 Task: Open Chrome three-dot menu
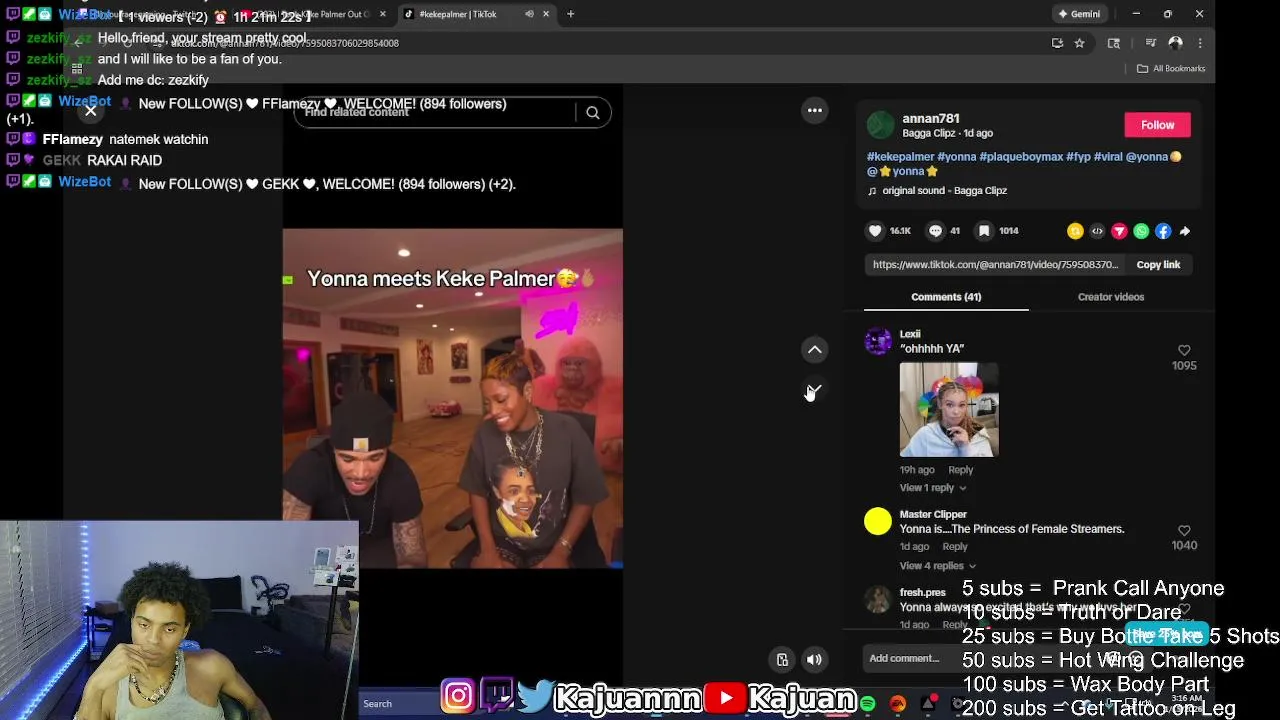1200,43
